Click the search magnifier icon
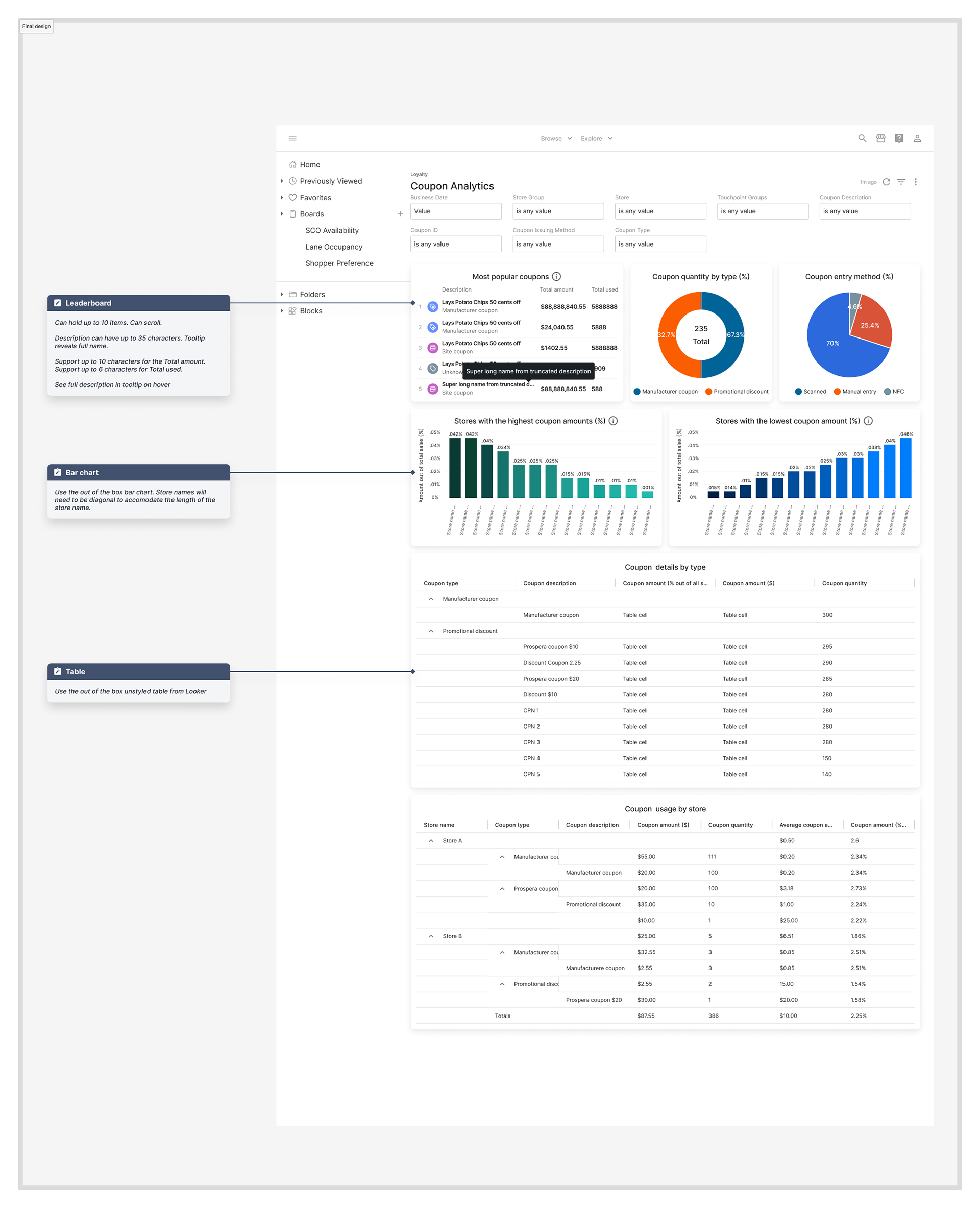Screen dimensions: 980x1208 click(x=862, y=138)
